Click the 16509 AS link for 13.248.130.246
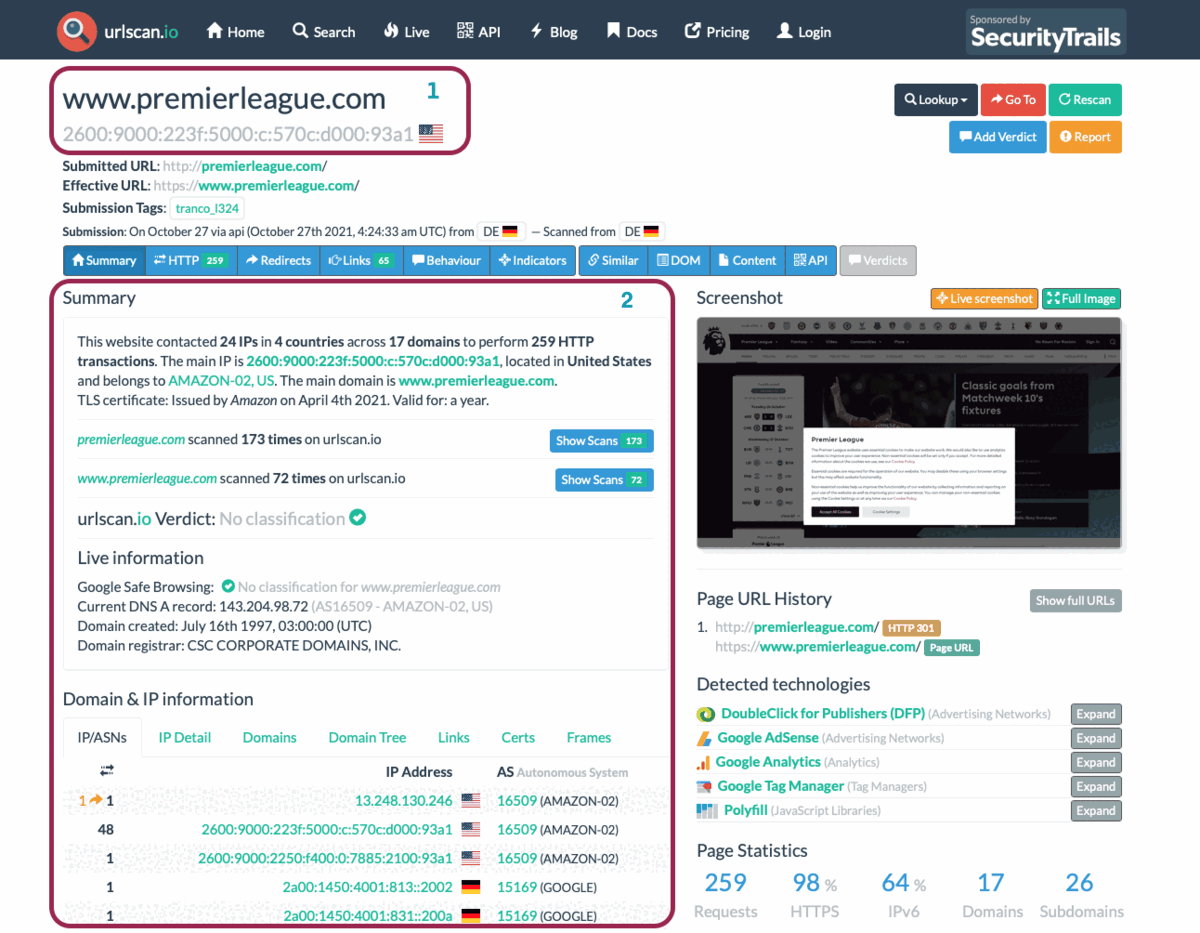1200x933 pixels. (517, 801)
